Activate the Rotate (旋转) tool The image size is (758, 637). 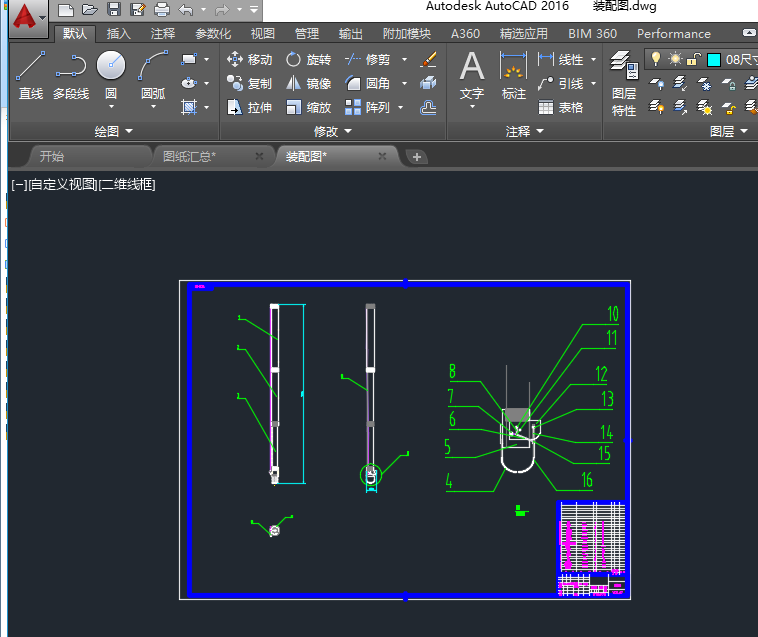click(308, 59)
